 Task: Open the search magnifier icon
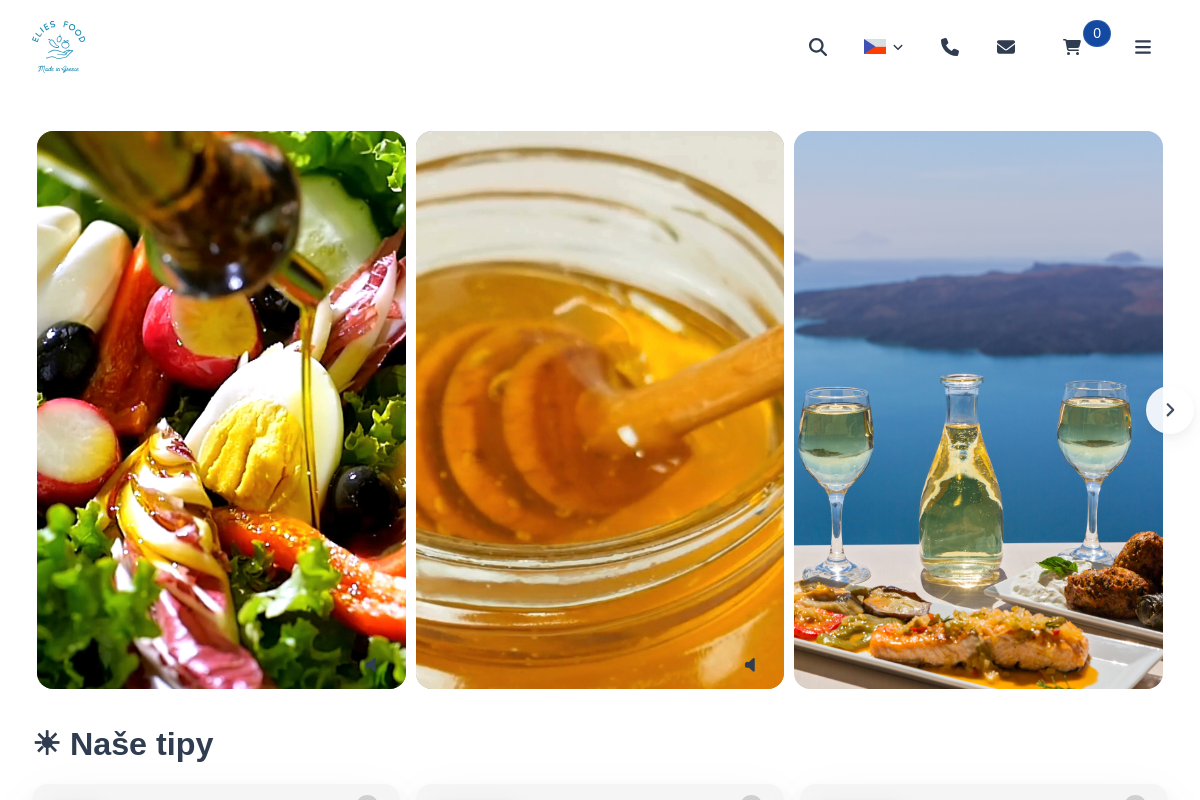(818, 47)
